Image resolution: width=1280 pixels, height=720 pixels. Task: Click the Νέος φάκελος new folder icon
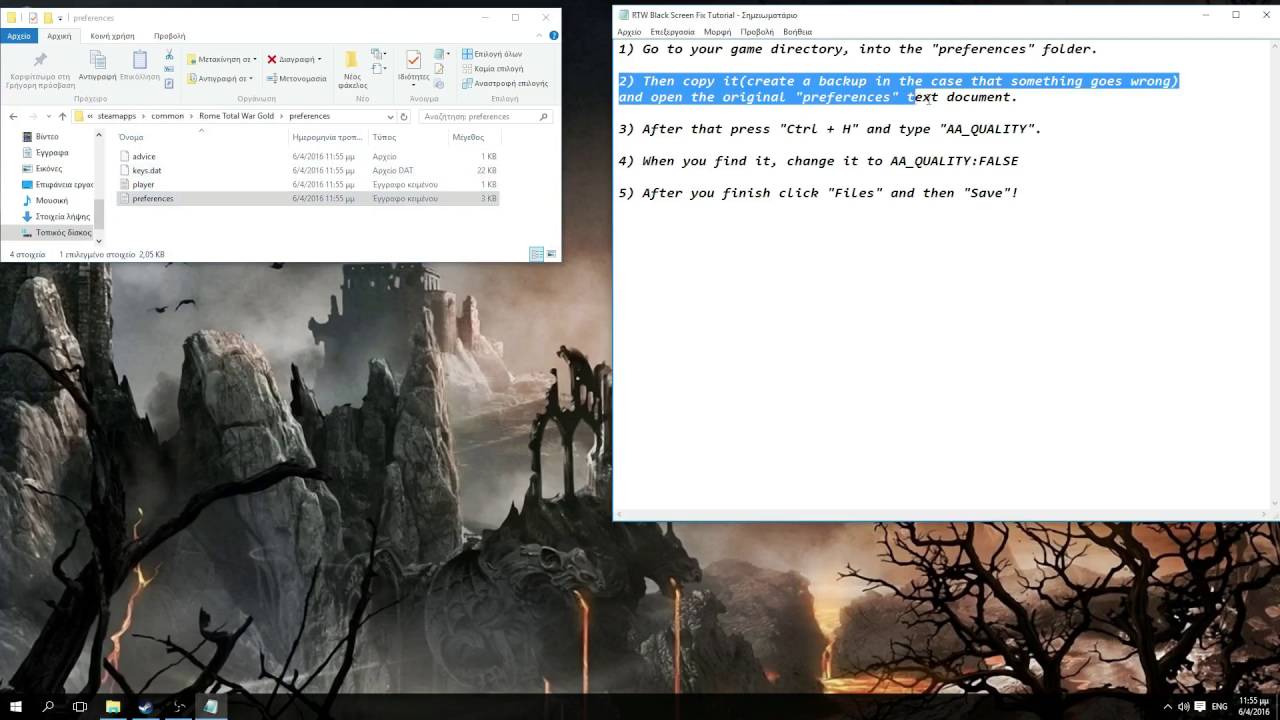point(352,59)
